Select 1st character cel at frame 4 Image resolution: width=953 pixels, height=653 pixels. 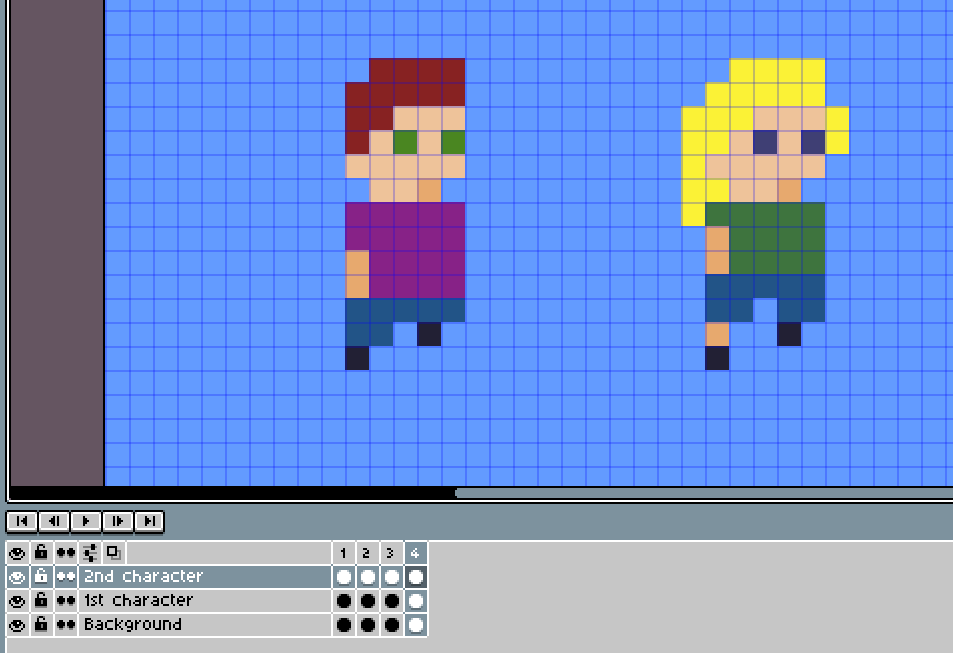416,601
